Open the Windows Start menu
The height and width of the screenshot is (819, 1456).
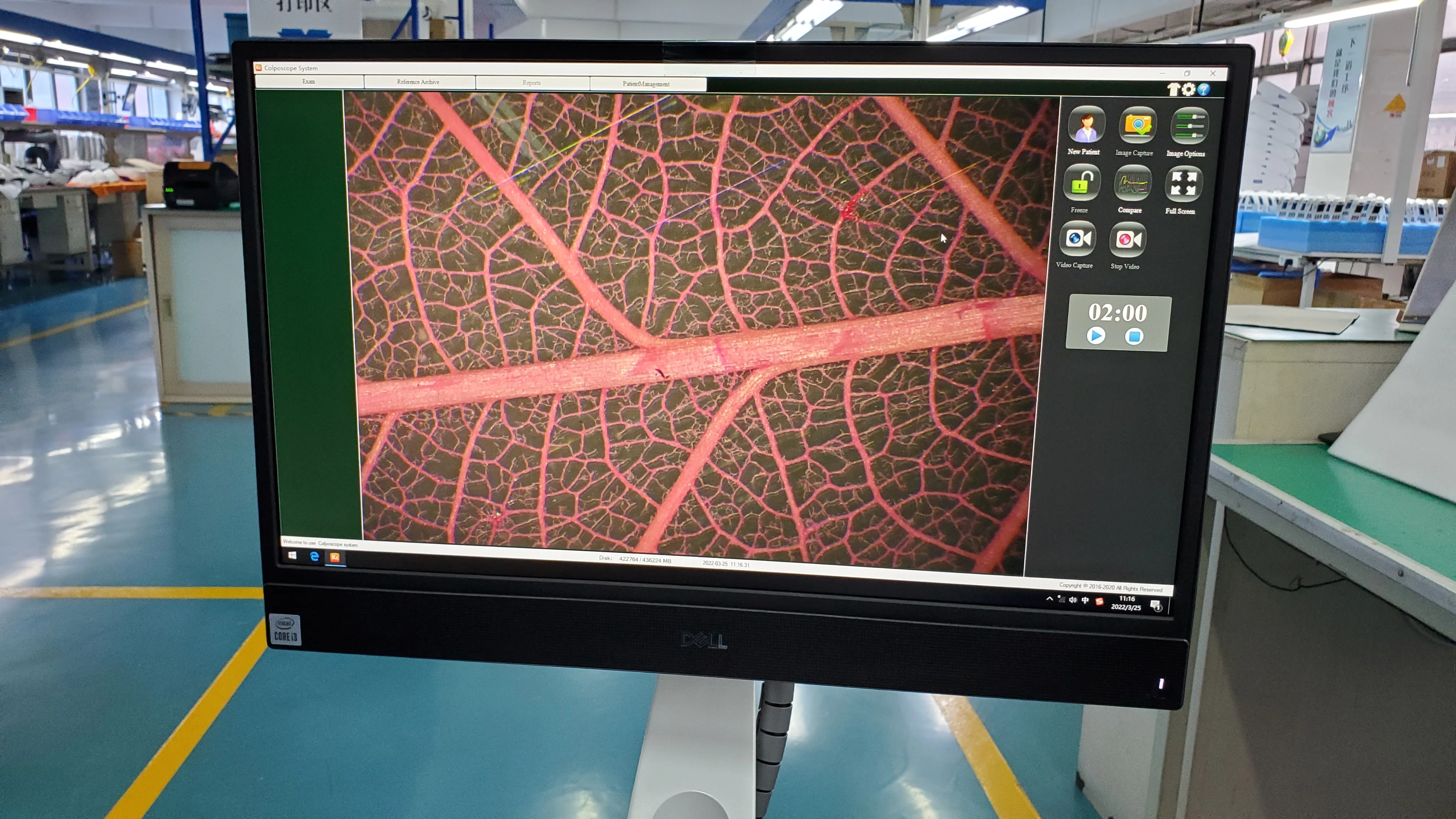pyautogui.click(x=292, y=556)
